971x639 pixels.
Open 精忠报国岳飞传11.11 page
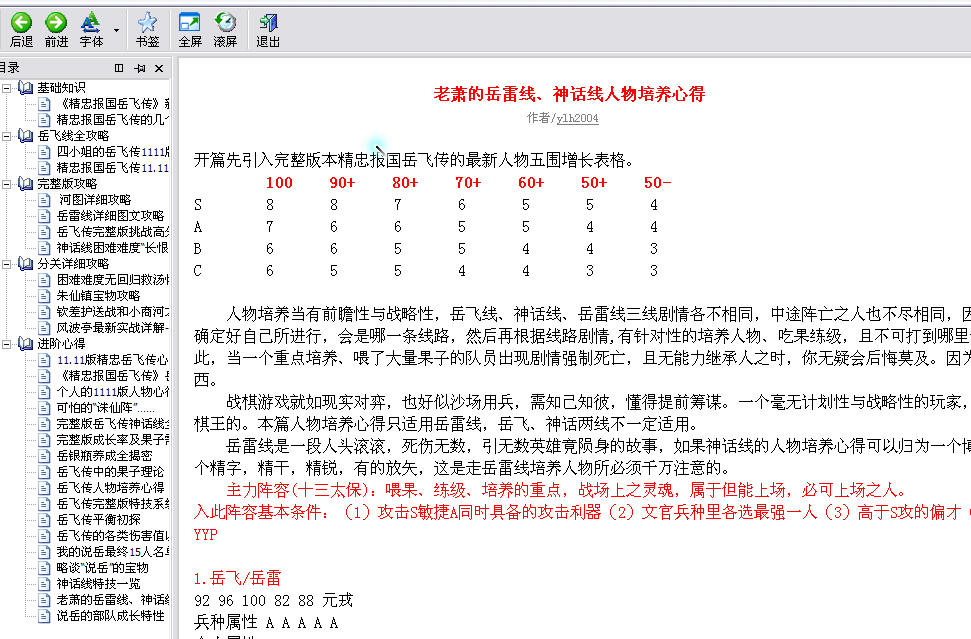[113, 168]
